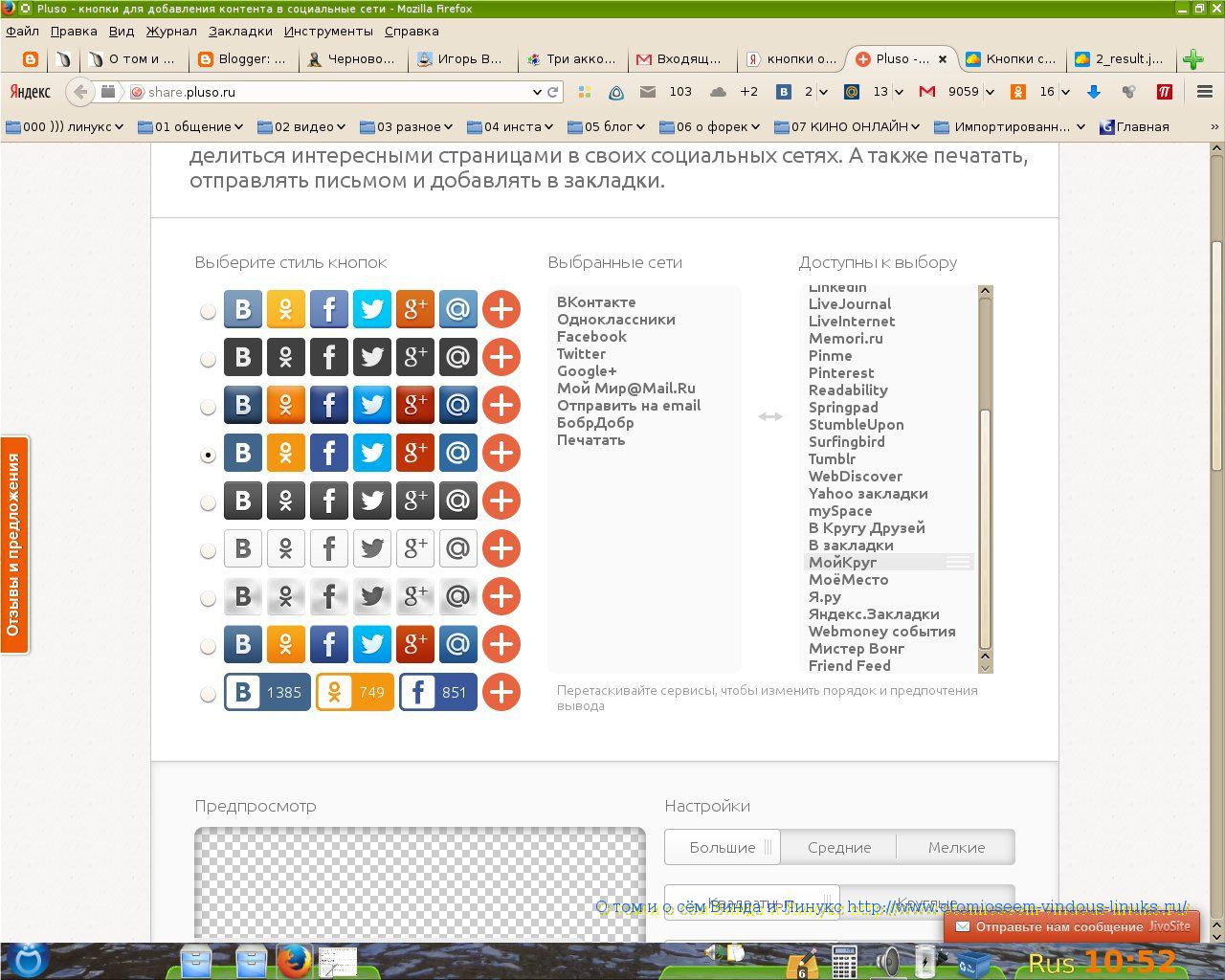Click the Facebook counter button showing 851
The height and width of the screenshot is (980, 1225).
(438, 692)
